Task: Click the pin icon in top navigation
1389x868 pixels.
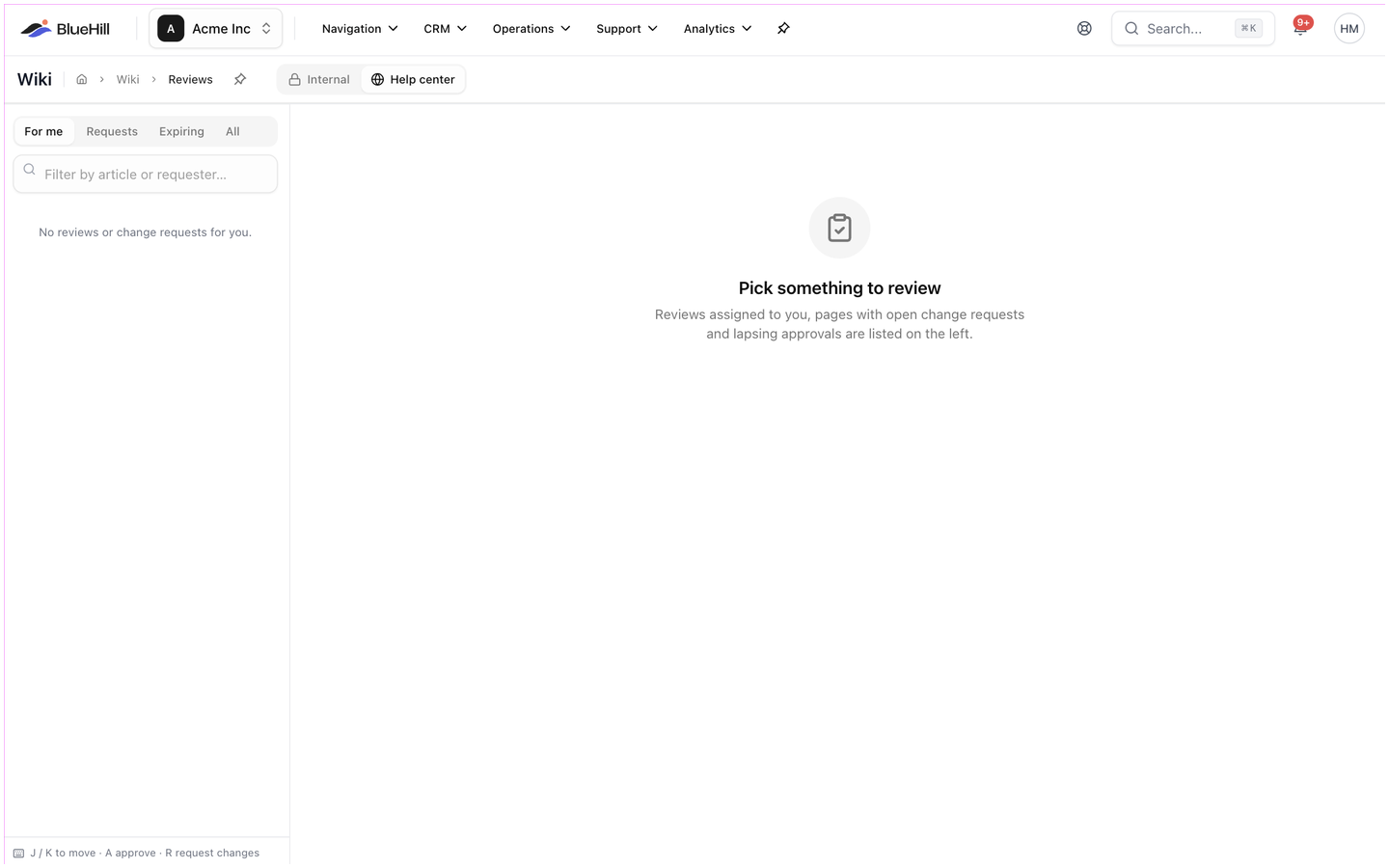Action: 783,29
